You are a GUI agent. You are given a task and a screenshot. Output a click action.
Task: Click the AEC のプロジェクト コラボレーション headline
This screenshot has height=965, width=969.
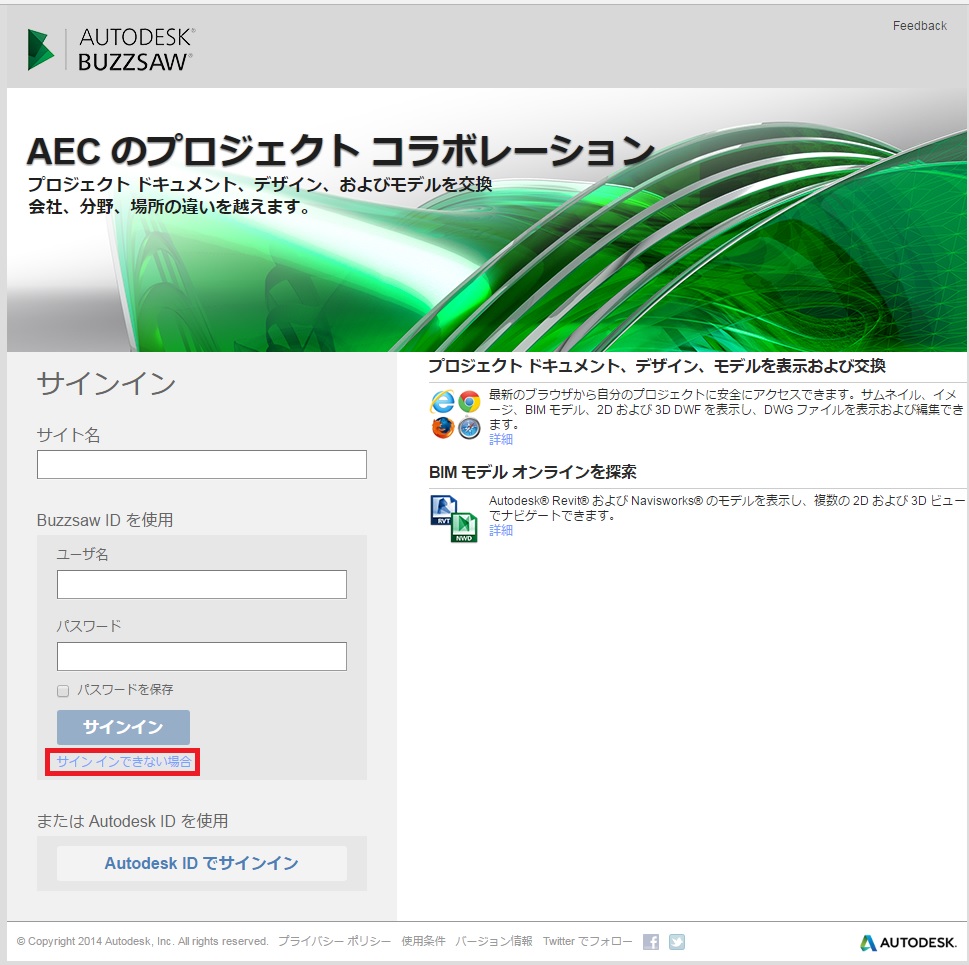tap(341, 151)
